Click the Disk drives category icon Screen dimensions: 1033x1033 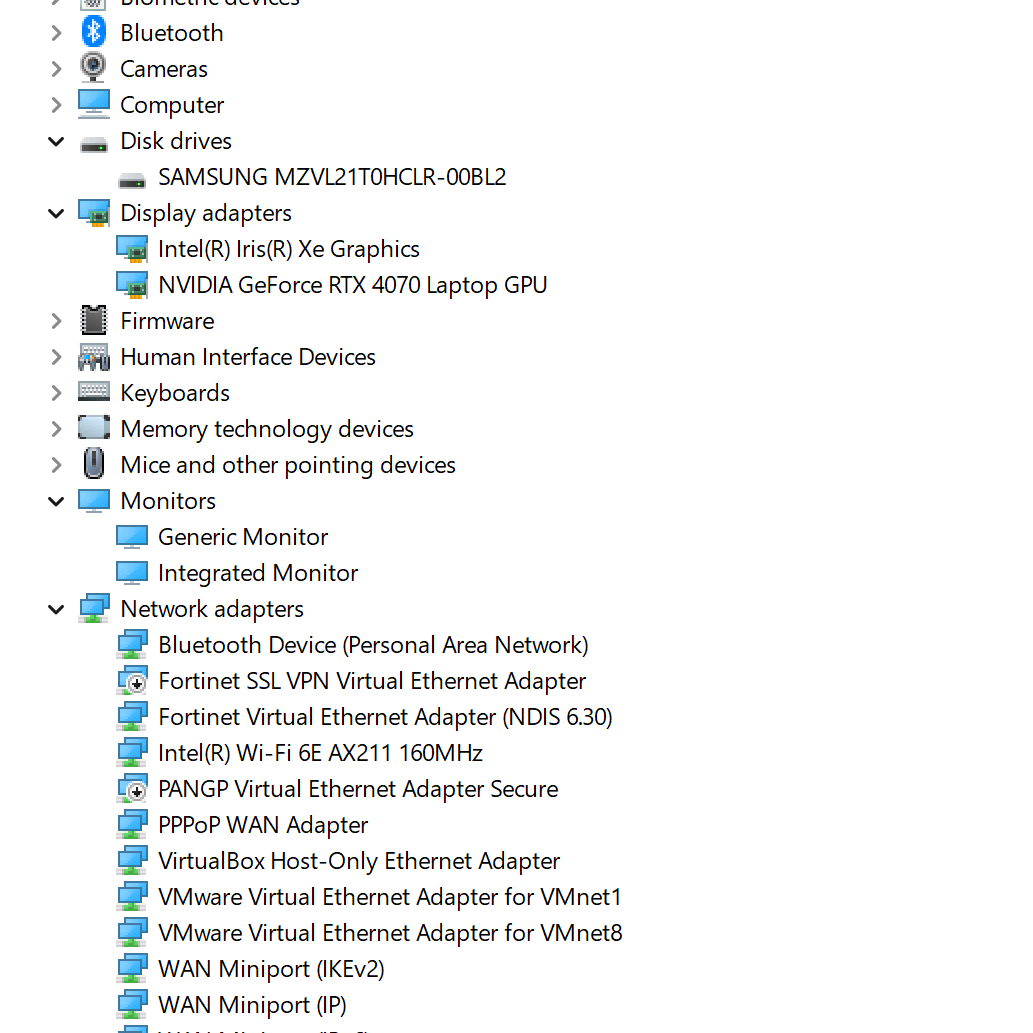pyautogui.click(x=94, y=144)
